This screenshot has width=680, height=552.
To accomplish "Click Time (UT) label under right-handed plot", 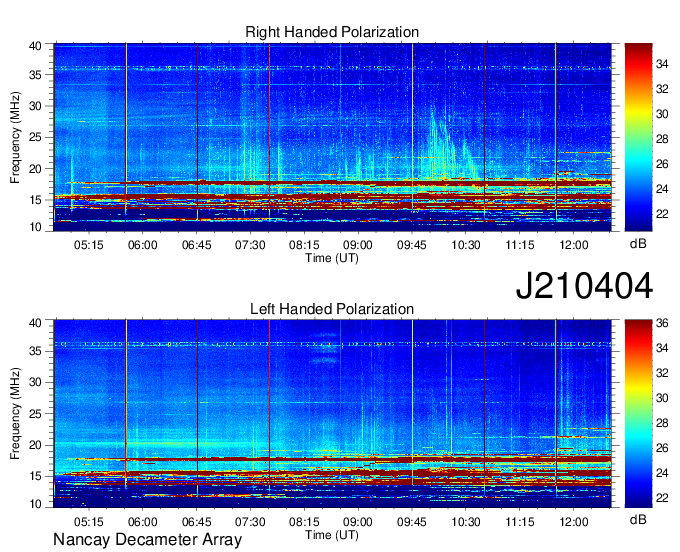I will tap(332, 258).
